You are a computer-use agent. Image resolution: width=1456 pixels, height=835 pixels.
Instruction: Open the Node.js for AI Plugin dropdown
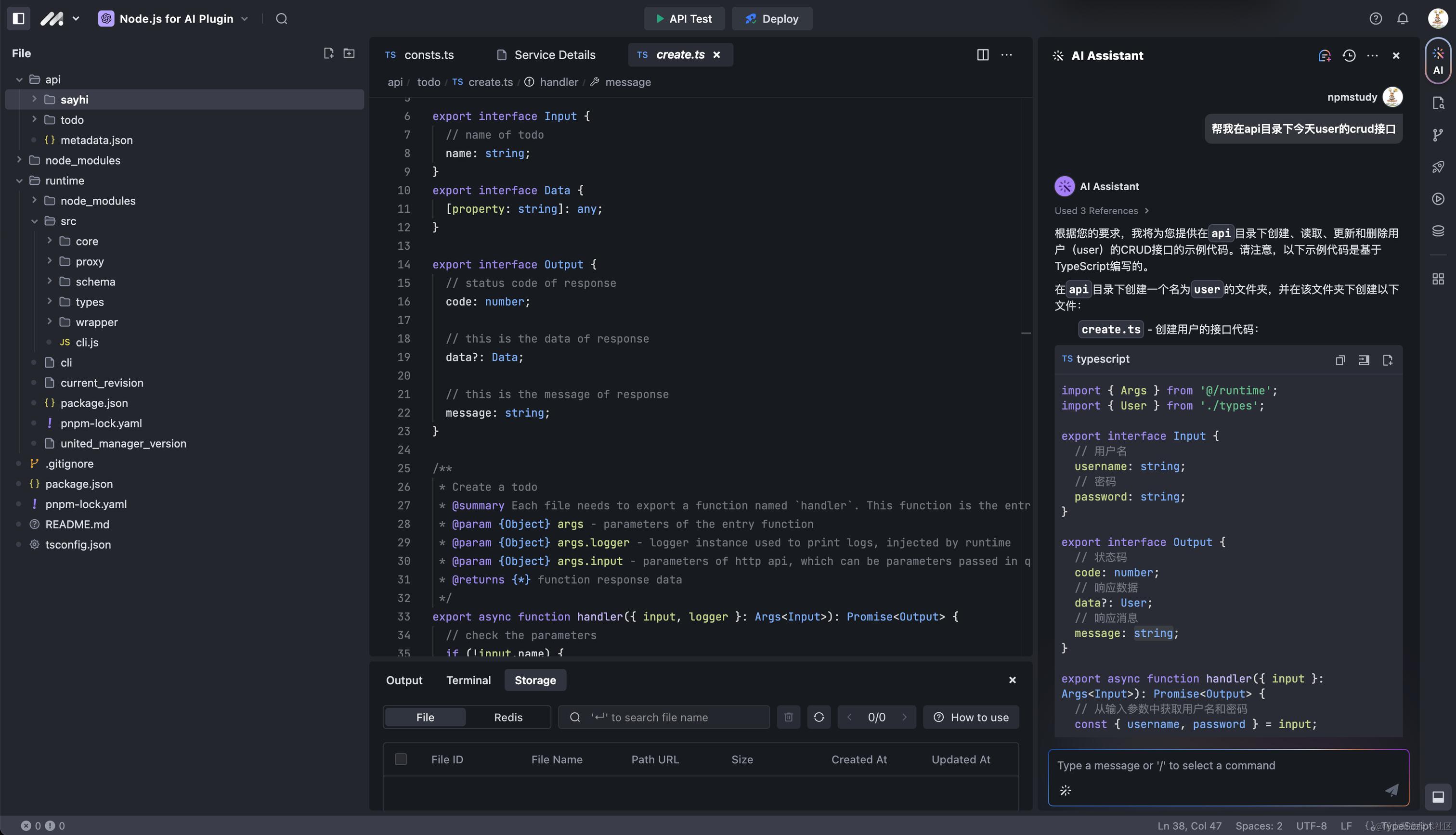tap(176, 18)
